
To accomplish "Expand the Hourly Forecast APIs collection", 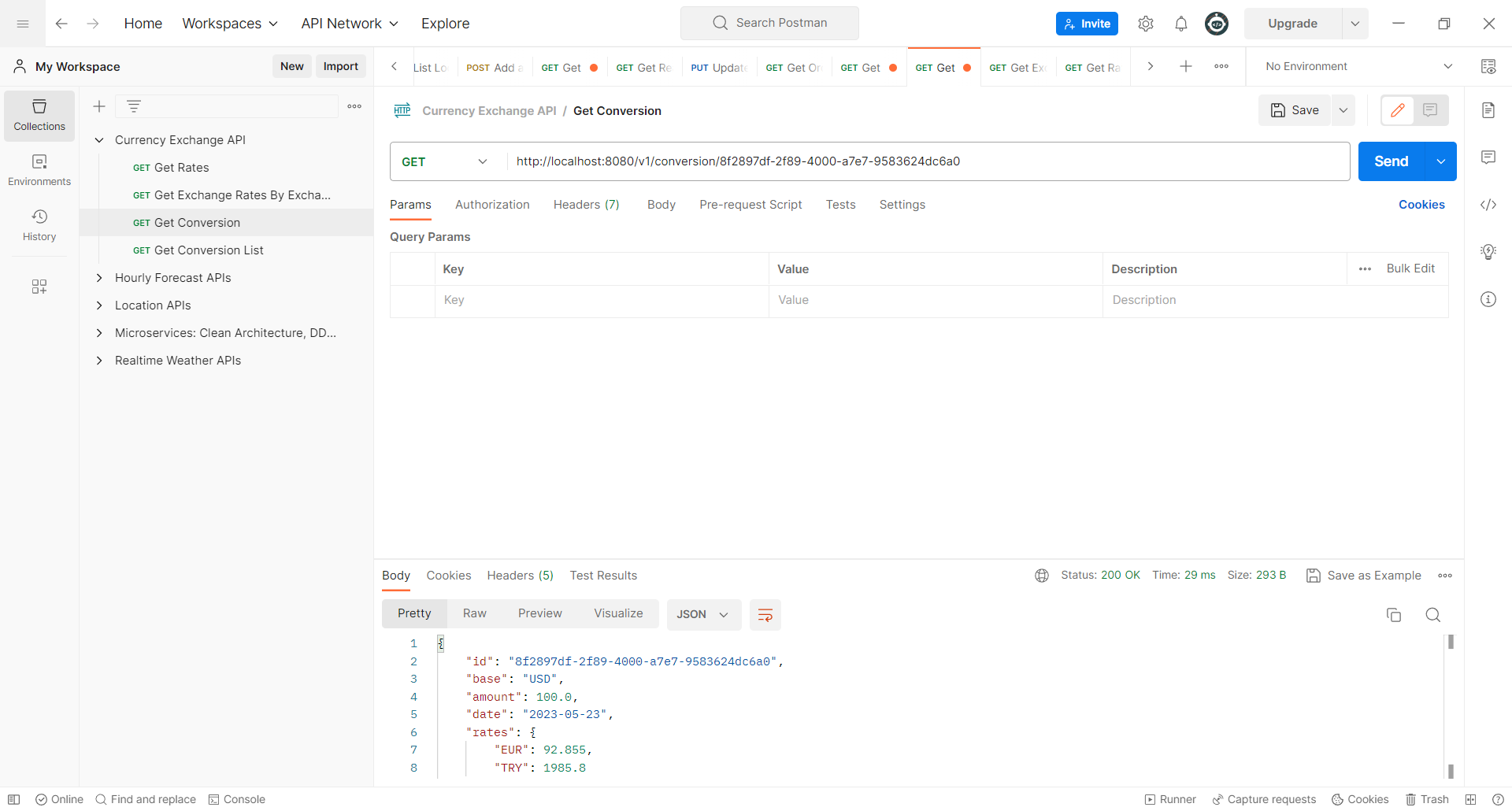I will click(99, 278).
